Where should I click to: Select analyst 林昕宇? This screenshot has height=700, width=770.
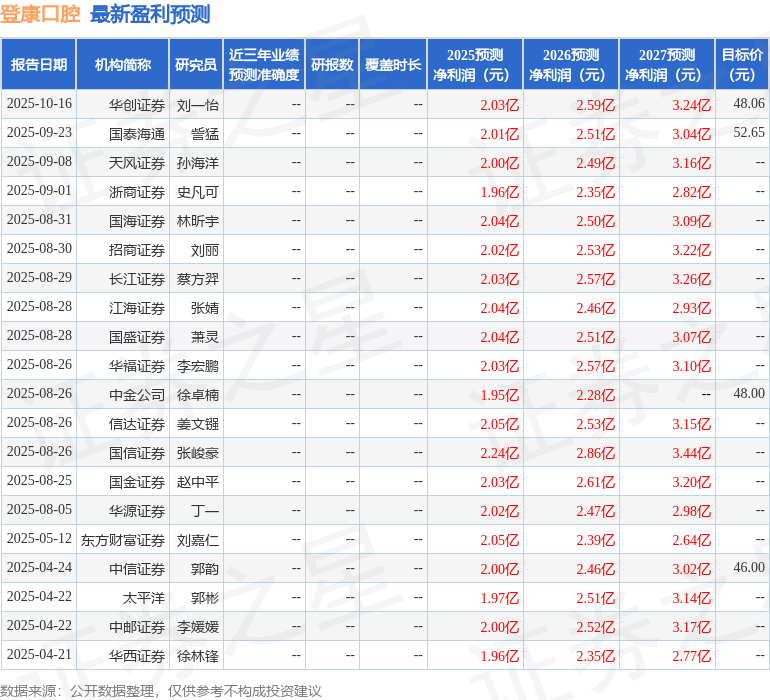point(197,221)
